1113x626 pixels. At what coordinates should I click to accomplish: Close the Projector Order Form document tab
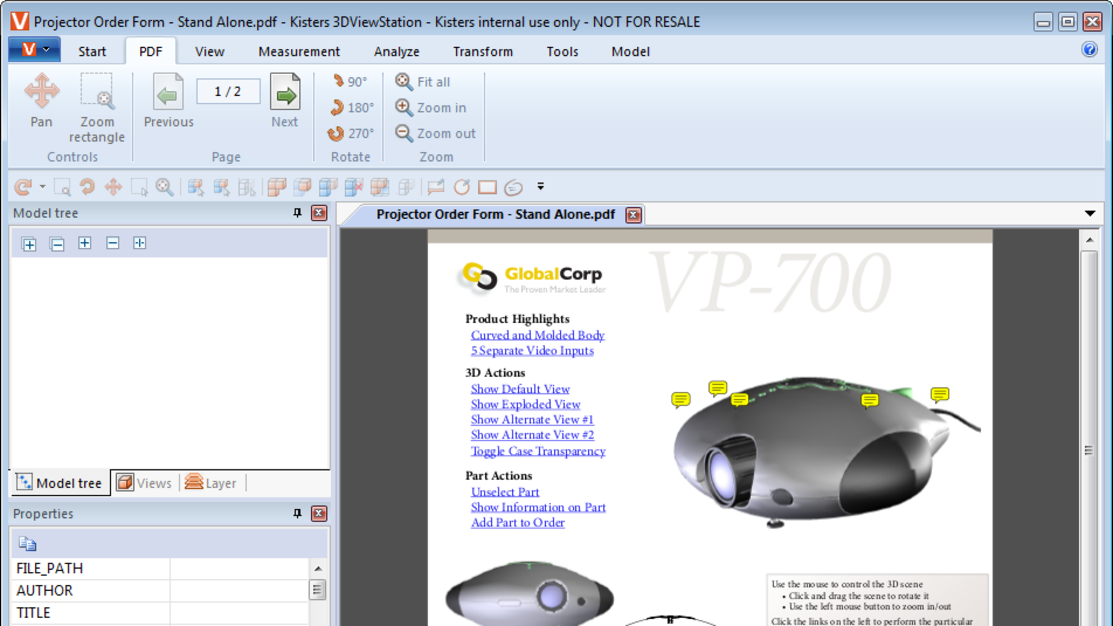[x=634, y=214]
